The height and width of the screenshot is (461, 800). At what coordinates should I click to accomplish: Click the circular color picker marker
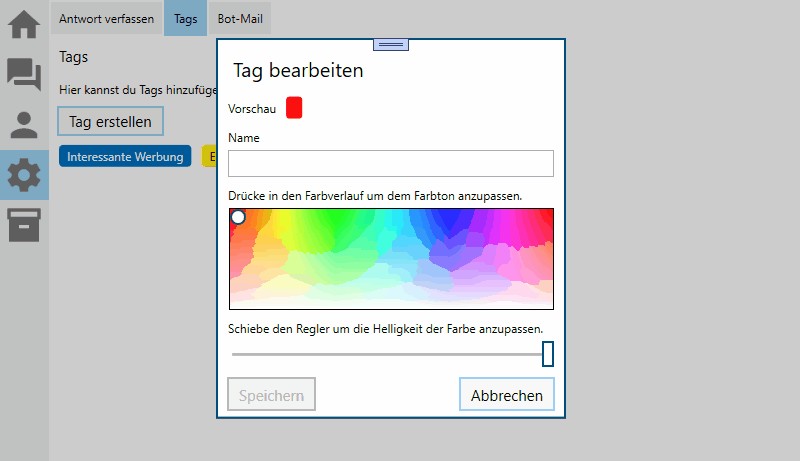(x=238, y=217)
